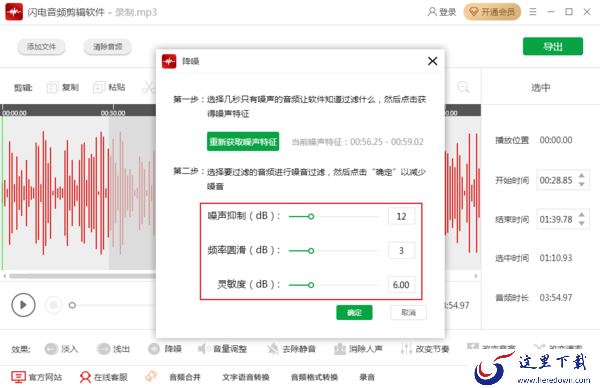Image resolution: width=600 pixels, height=388 pixels.
Task: Open the 文字语音转换 tool
Action: pyautogui.click(x=246, y=377)
